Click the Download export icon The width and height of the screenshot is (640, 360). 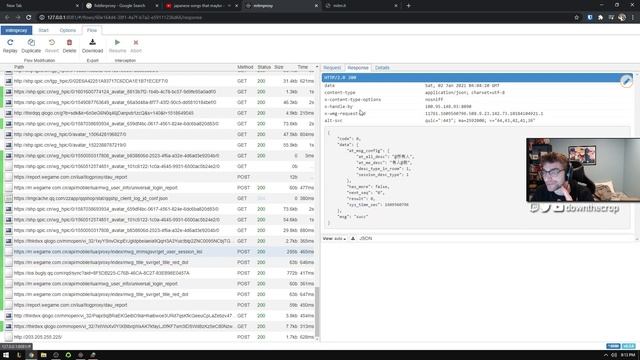coord(92,42)
